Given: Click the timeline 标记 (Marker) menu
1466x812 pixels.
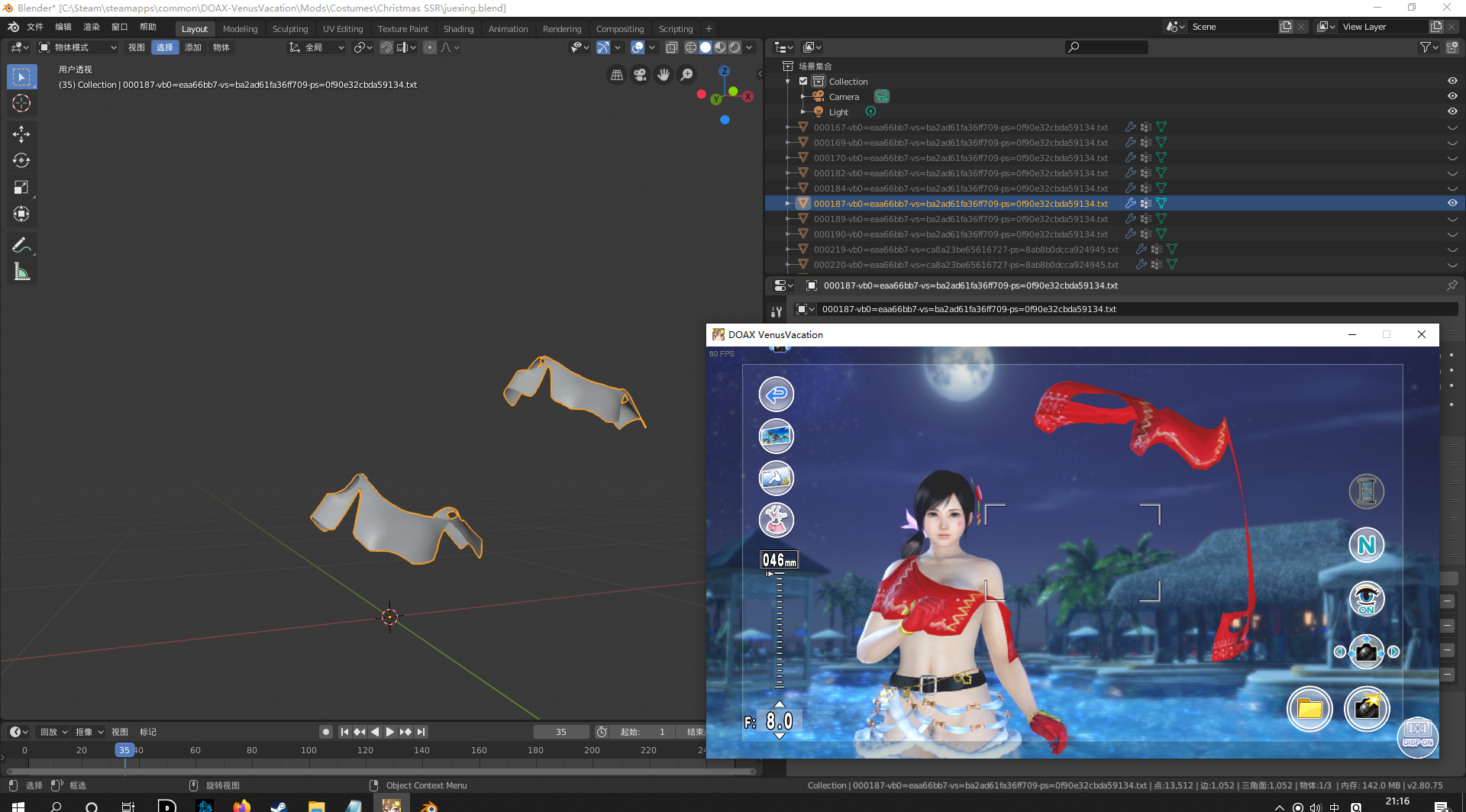Looking at the screenshot, I should pyautogui.click(x=148, y=732).
